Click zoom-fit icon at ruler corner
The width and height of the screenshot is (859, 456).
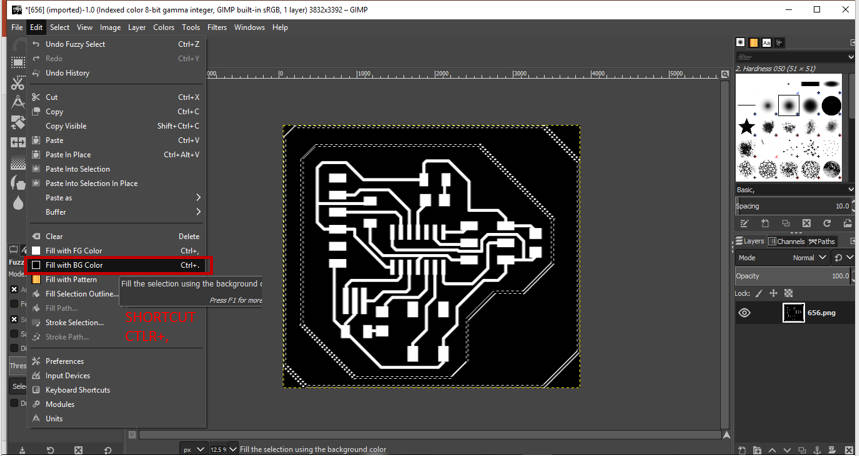point(725,74)
